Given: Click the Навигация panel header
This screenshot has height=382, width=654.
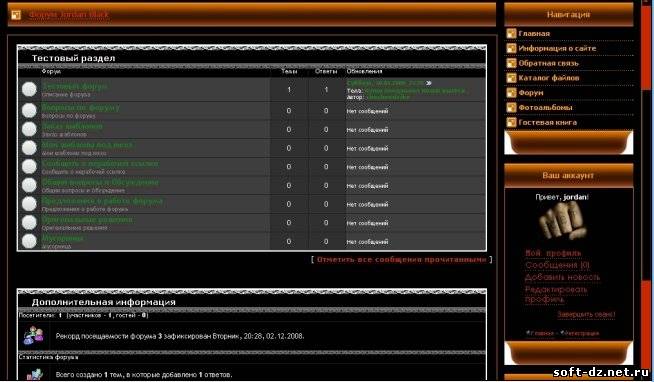Looking at the screenshot, I should (x=568, y=15).
